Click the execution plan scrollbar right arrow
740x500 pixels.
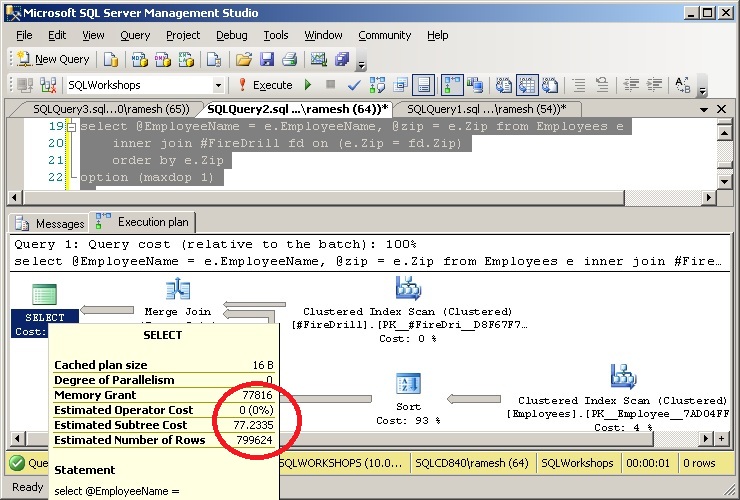(x=705, y=439)
